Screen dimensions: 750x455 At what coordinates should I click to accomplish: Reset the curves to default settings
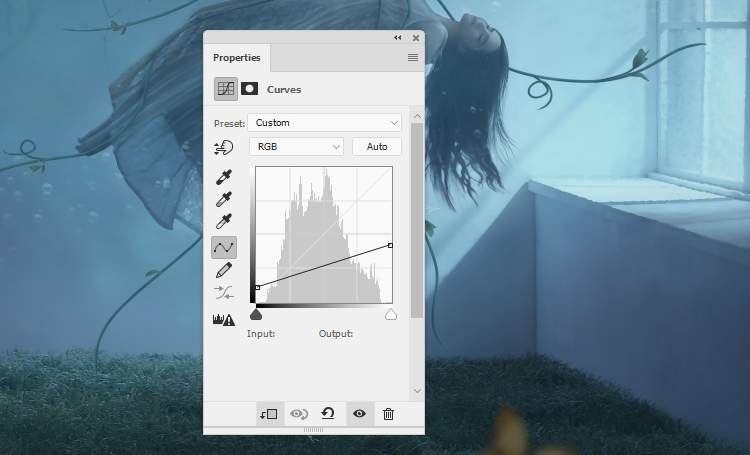tap(328, 414)
